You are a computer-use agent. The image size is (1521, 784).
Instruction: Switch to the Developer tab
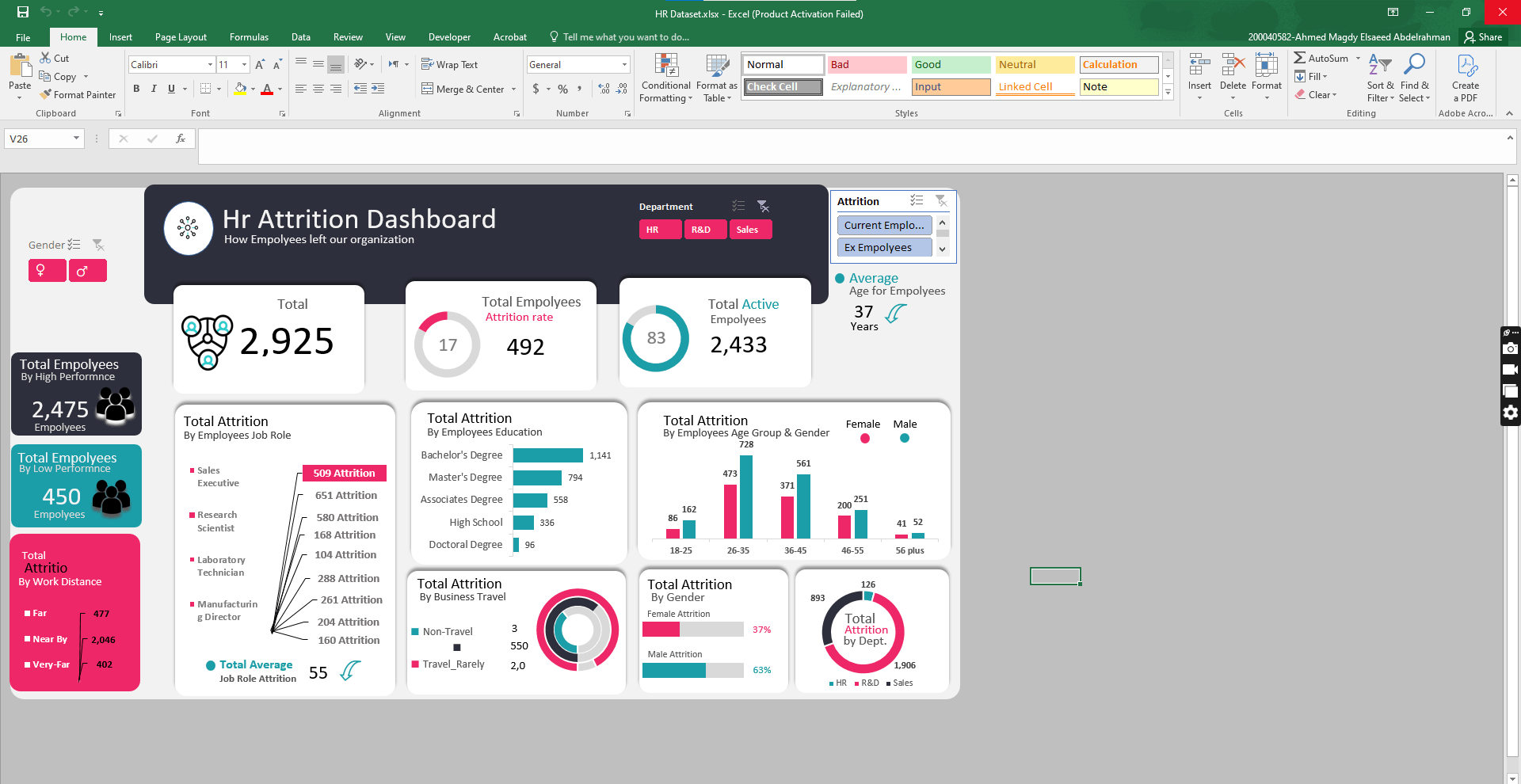point(448,36)
